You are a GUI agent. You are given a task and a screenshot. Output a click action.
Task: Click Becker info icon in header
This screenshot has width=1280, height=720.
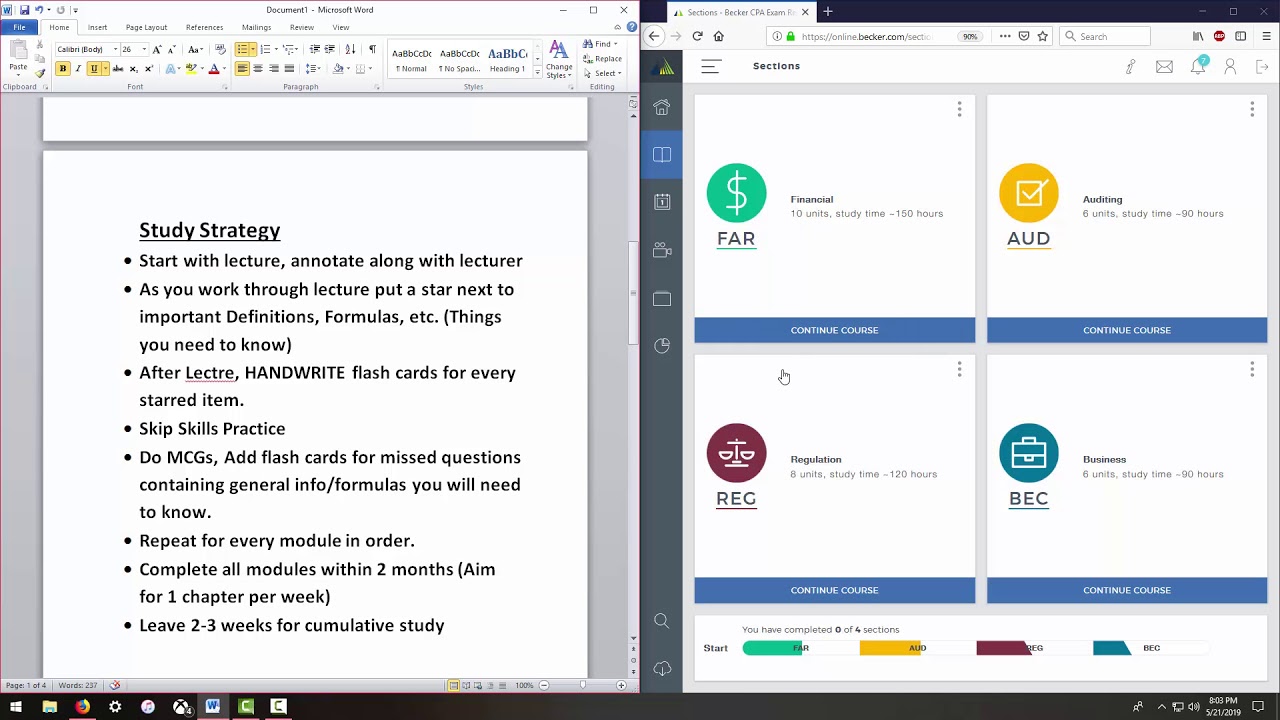1131,67
